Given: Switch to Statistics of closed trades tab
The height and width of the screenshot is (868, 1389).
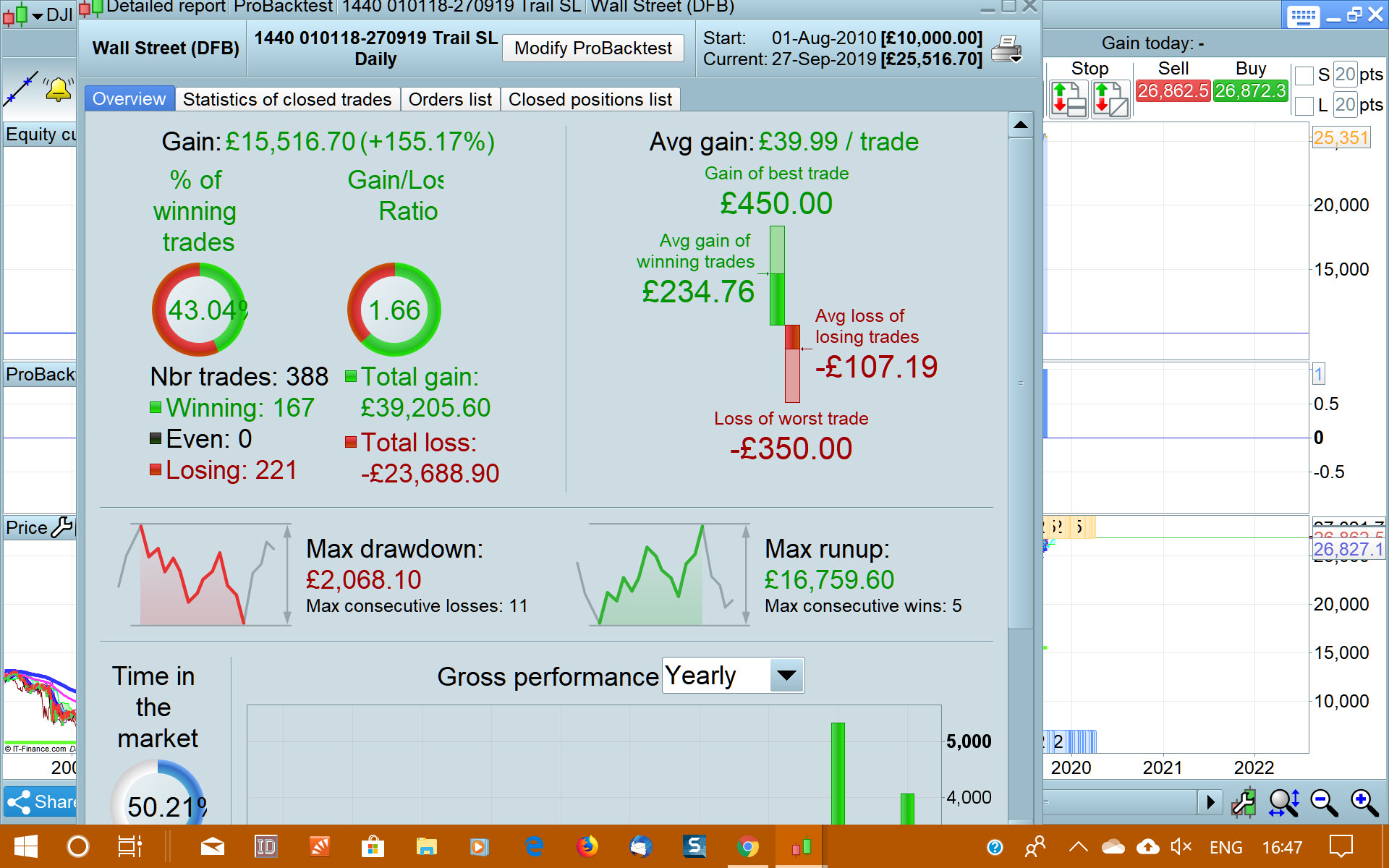Looking at the screenshot, I should coord(286,99).
